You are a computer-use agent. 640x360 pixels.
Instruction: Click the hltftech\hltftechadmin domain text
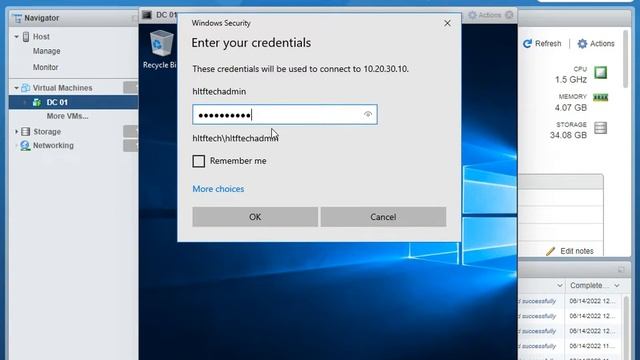pos(235,138)
